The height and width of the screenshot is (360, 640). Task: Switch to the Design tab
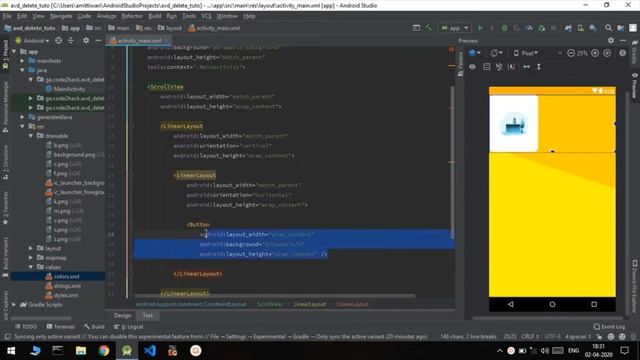coord(122,316)
